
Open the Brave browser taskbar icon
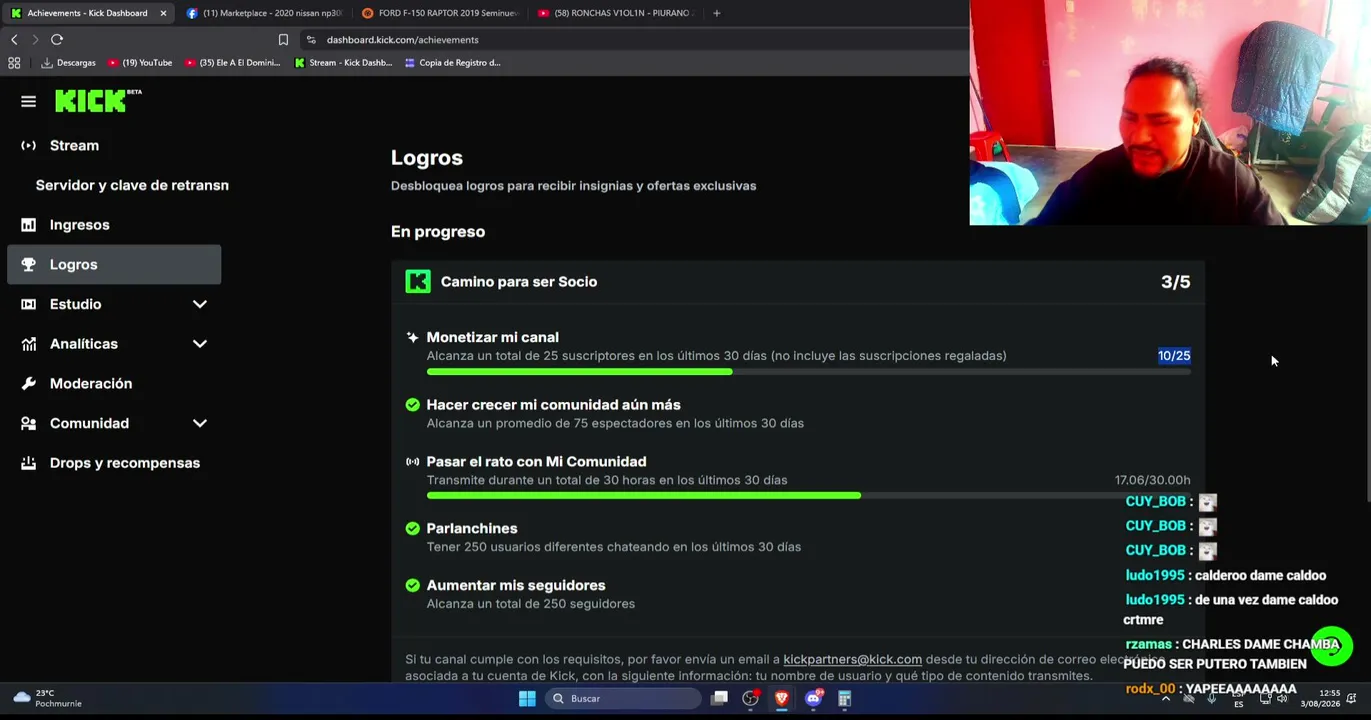[781, 699]
